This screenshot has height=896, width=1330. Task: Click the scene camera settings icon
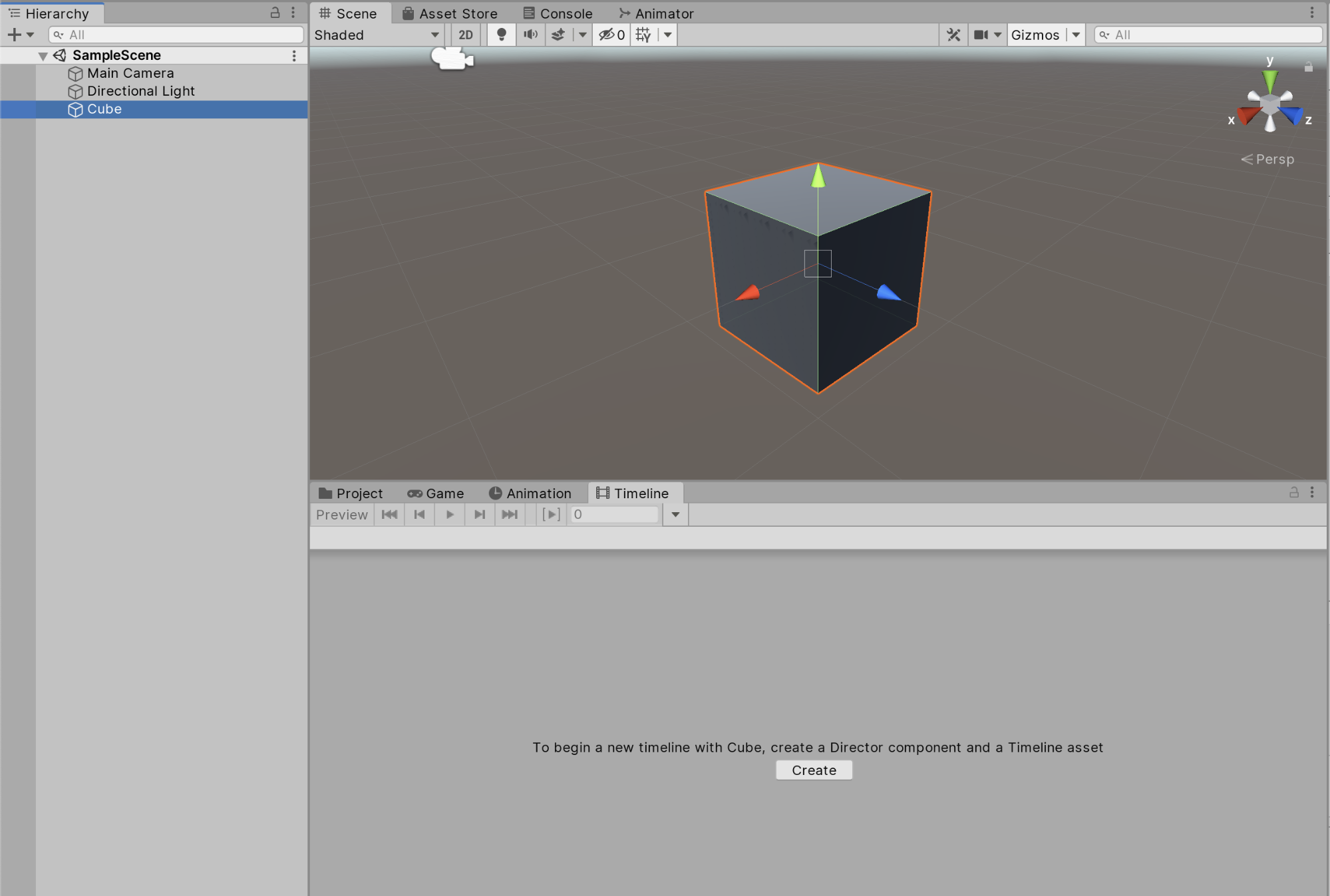(x=981, y=35)
